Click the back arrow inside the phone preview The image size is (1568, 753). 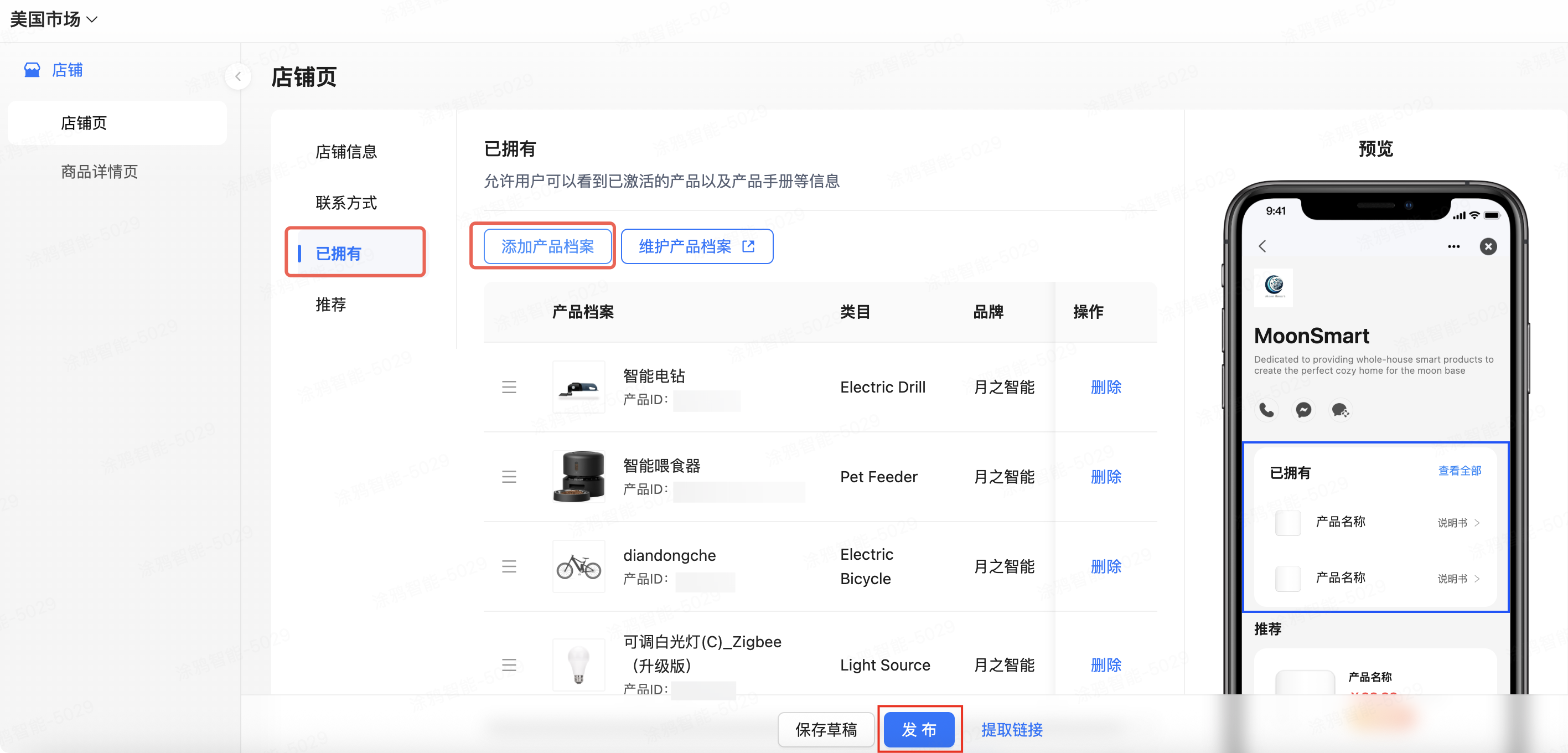1262,246
